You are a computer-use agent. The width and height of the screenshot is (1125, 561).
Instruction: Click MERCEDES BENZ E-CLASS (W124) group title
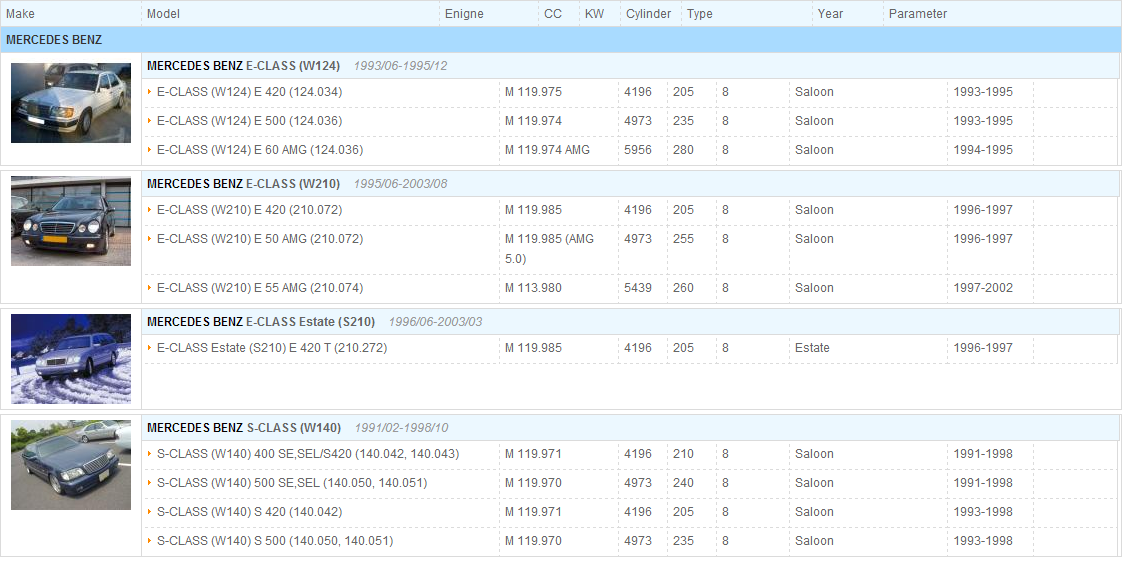click(x=243, y=66)
